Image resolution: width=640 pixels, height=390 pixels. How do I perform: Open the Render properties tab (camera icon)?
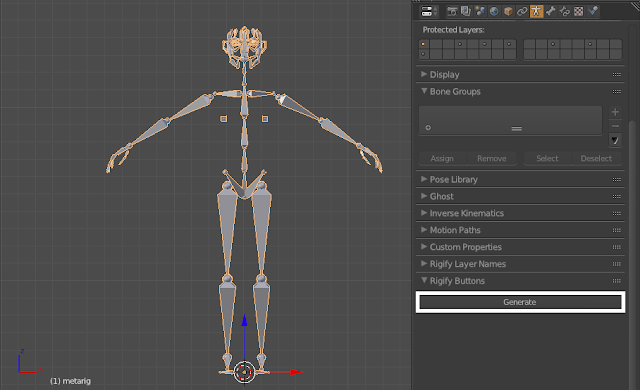pos(452,11)
